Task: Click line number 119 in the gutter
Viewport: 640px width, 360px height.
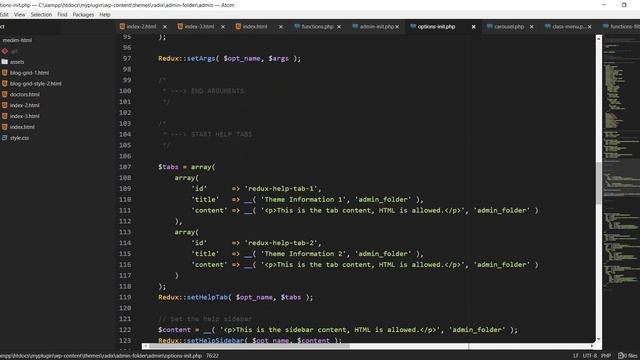Action: (125, 297)
